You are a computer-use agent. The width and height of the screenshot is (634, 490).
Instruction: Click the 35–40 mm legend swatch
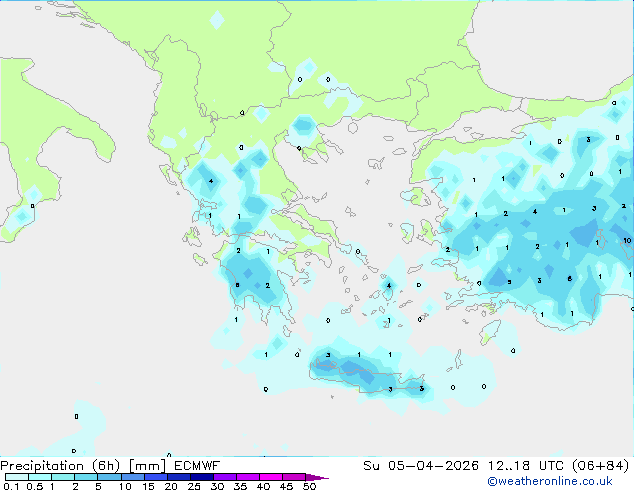(248, 477)
